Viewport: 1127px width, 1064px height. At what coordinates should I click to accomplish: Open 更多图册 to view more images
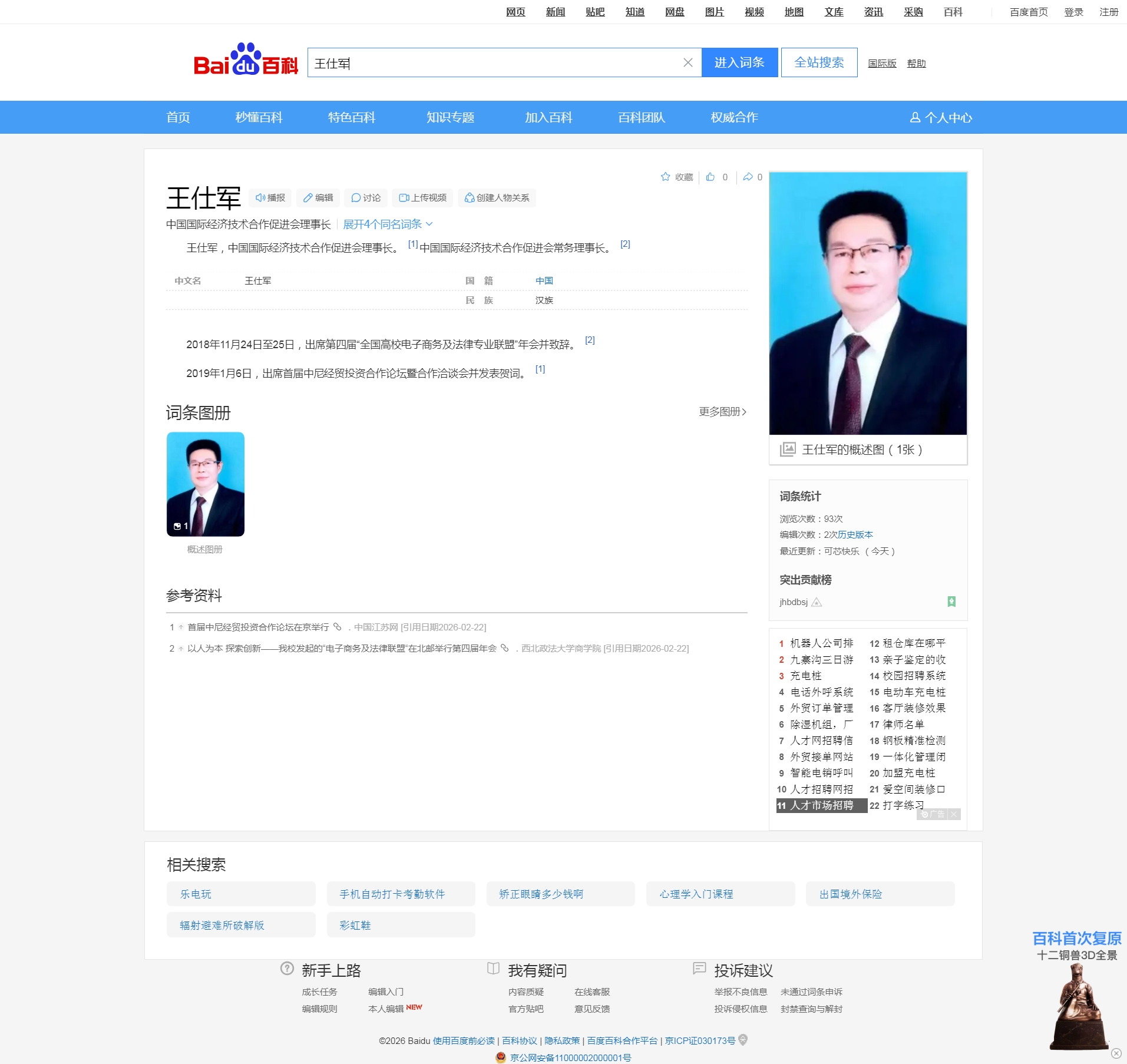coord(720,412)
